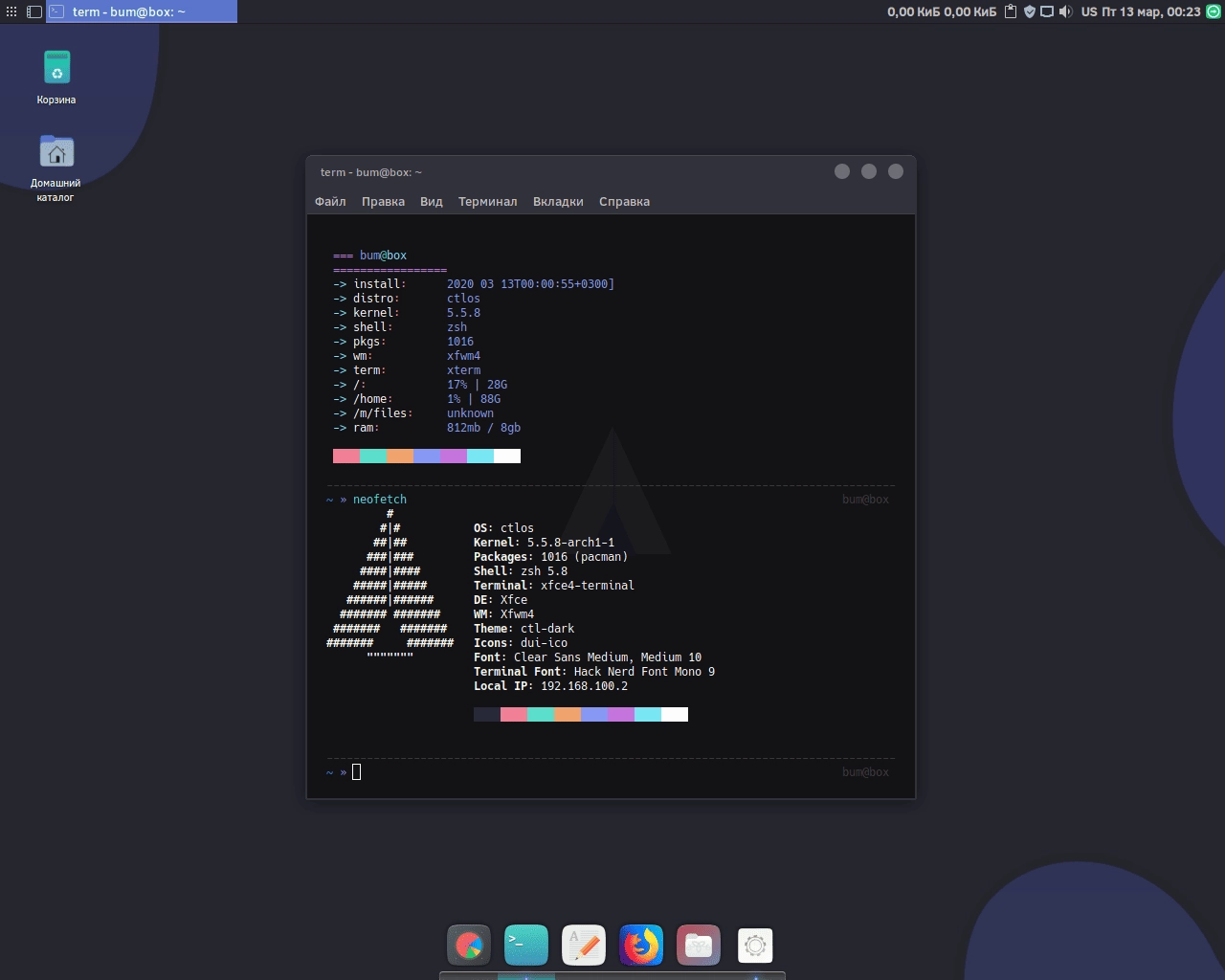Select the term - bum@box taskbar window button
The height and width of the screenshot is (980, 1225).
point(142,11)
